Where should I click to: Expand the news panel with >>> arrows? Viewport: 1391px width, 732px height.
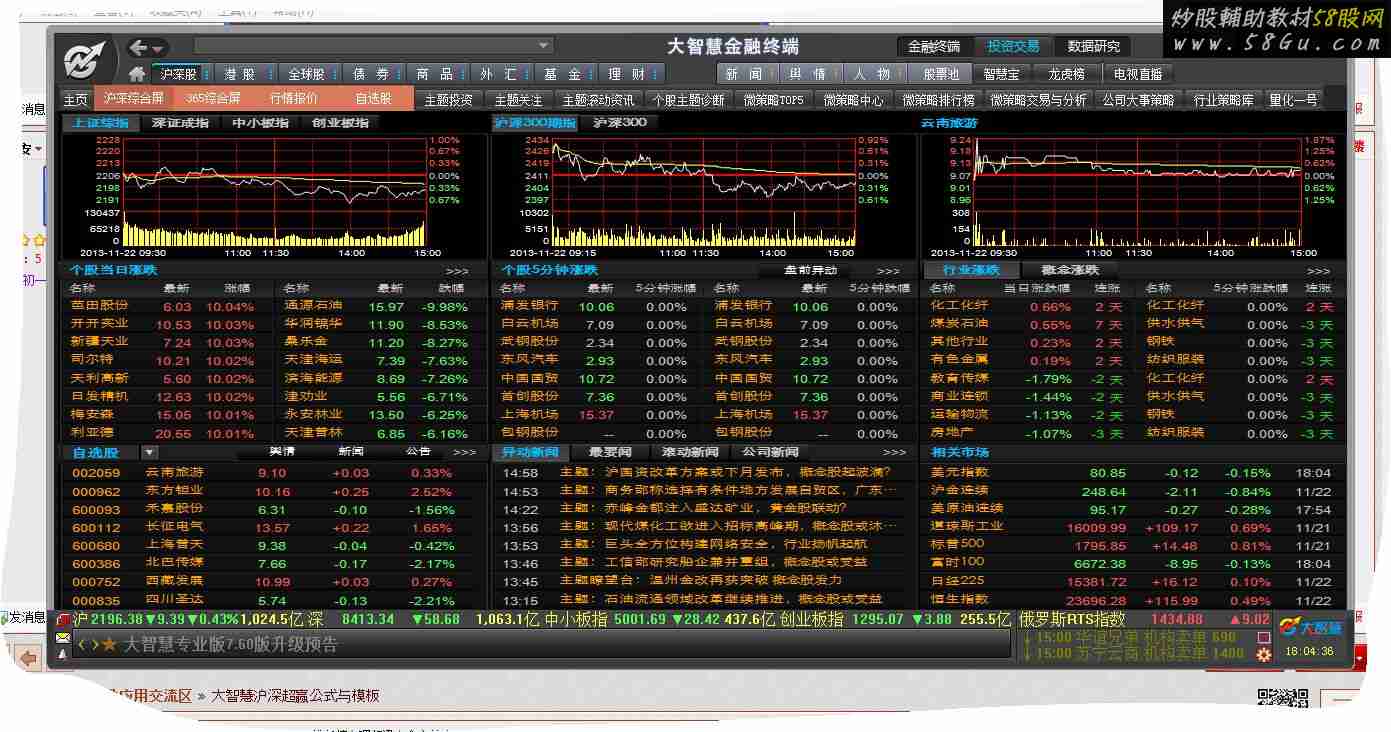894,453
